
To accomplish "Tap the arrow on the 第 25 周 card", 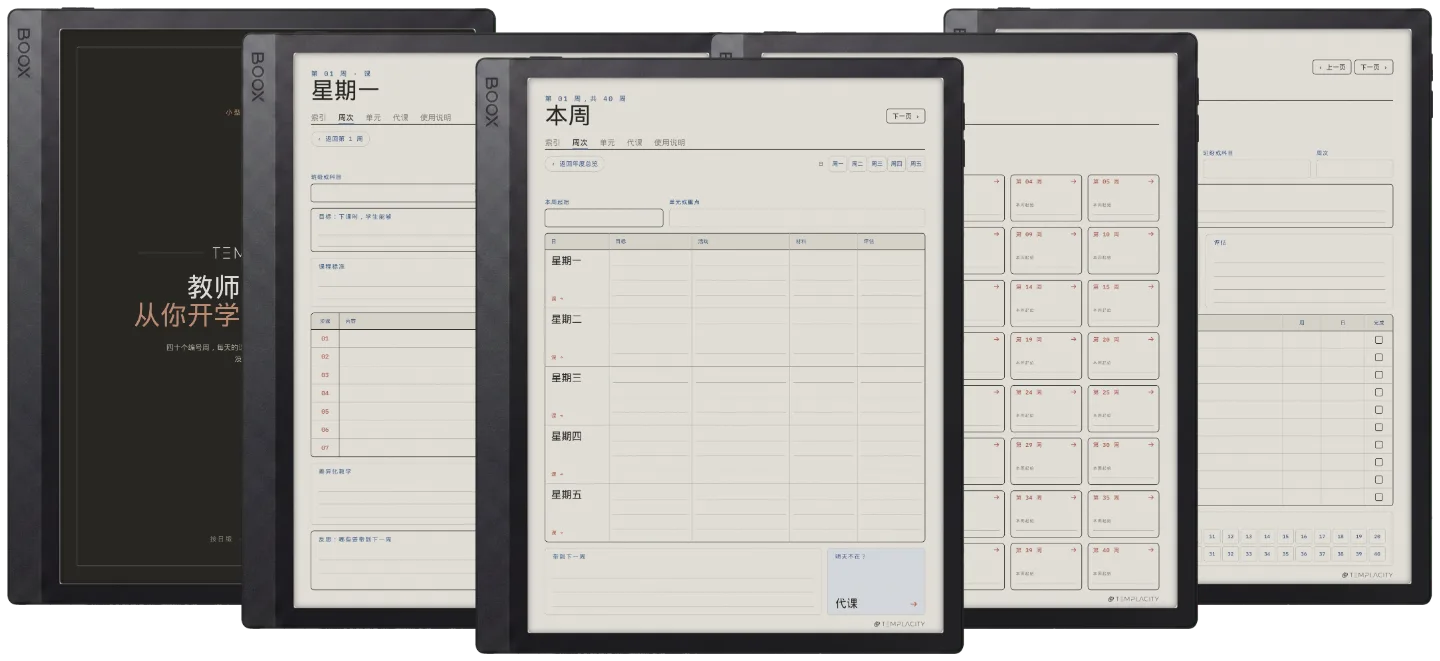I will [1151, 392].
